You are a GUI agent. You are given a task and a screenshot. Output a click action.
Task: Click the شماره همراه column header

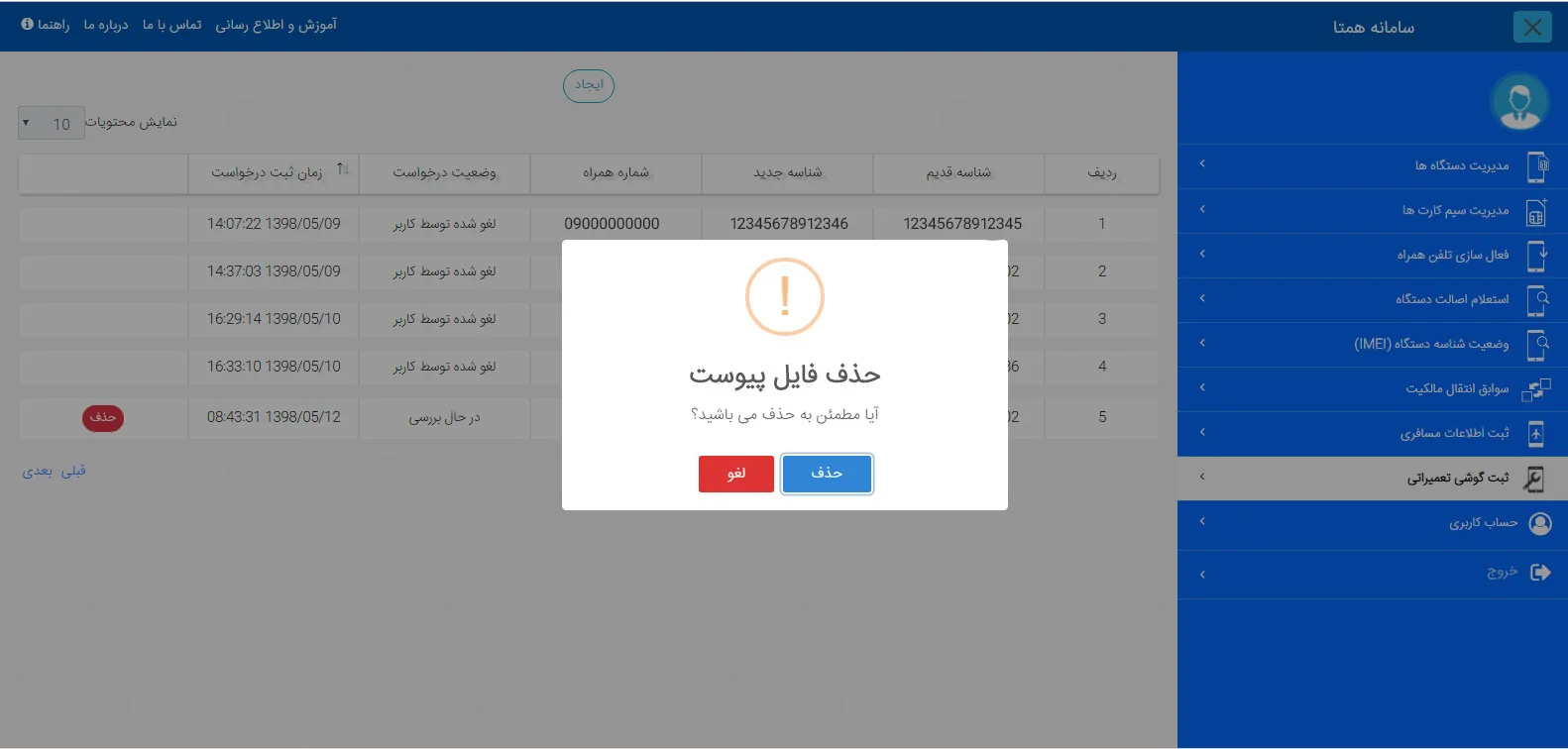pyautogui.click(x=616, y=172)
